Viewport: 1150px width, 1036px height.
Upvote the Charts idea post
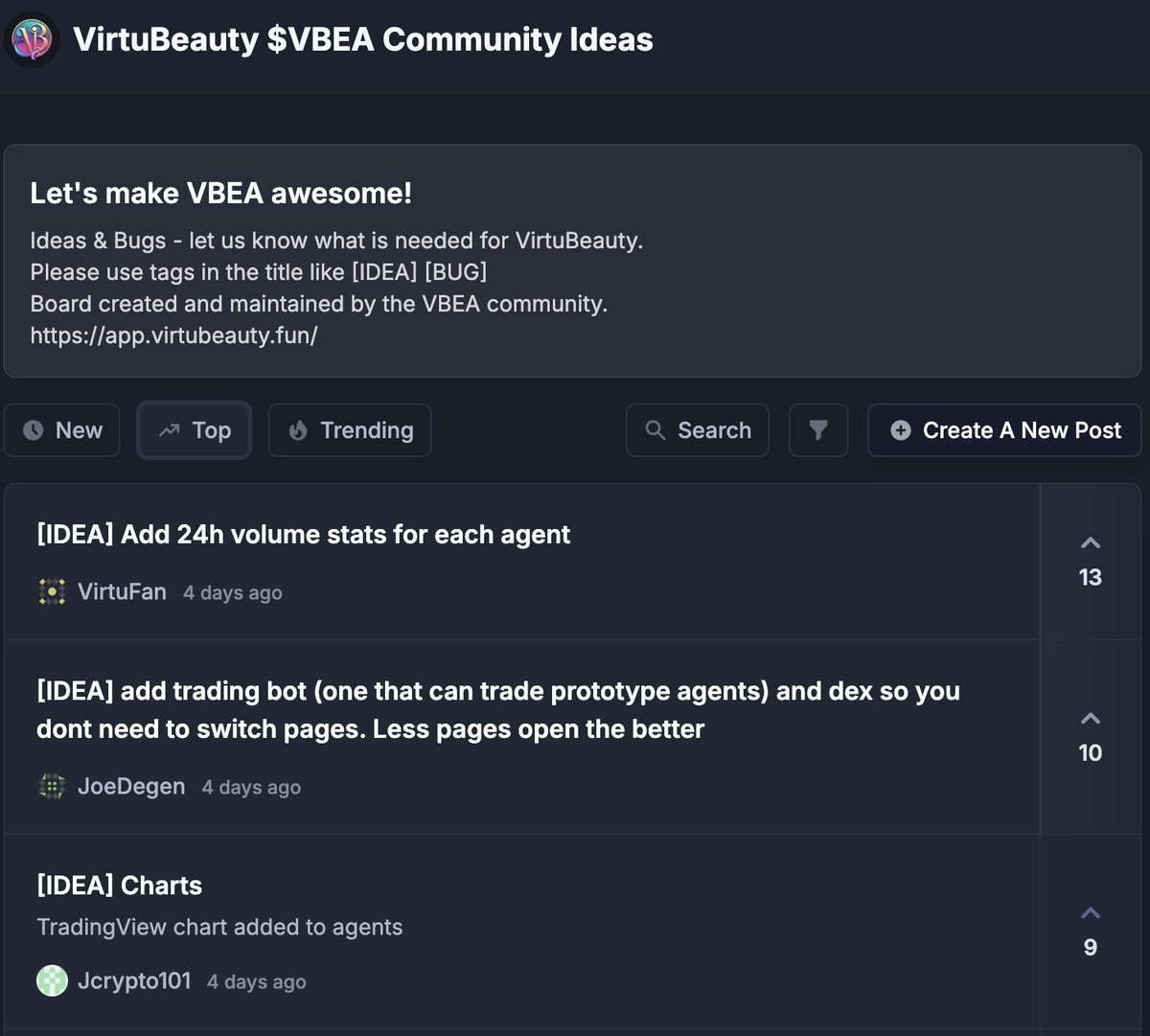pos(1091,912)
